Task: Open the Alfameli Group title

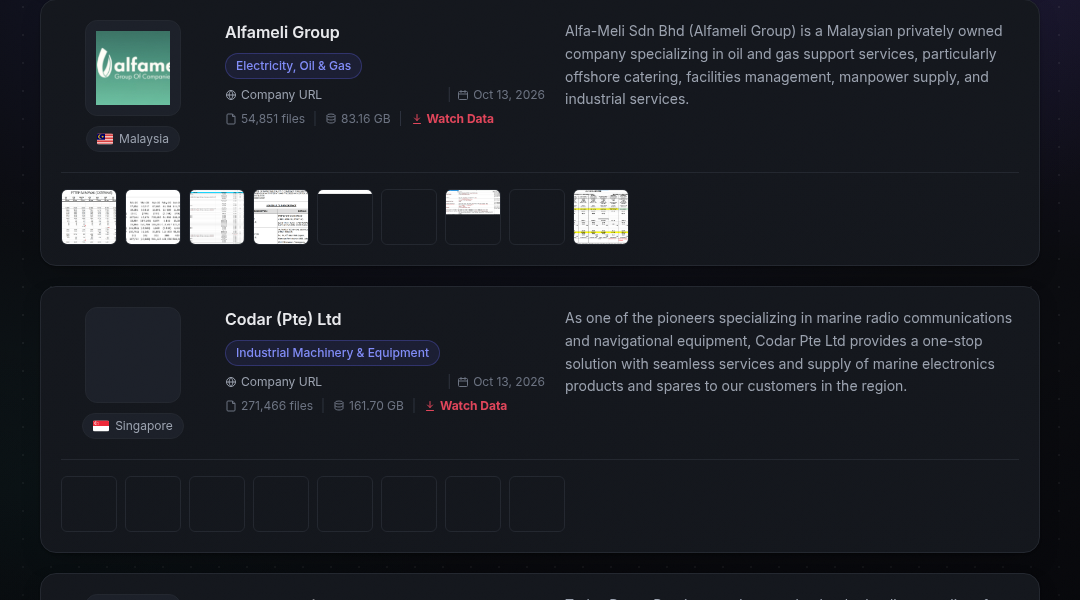Action: pyautogui.click(x=282, y=32)
